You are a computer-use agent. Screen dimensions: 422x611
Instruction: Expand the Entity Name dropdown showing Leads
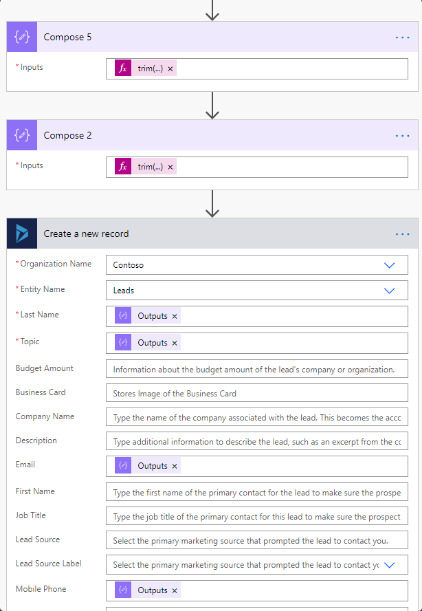coord(389,291)
